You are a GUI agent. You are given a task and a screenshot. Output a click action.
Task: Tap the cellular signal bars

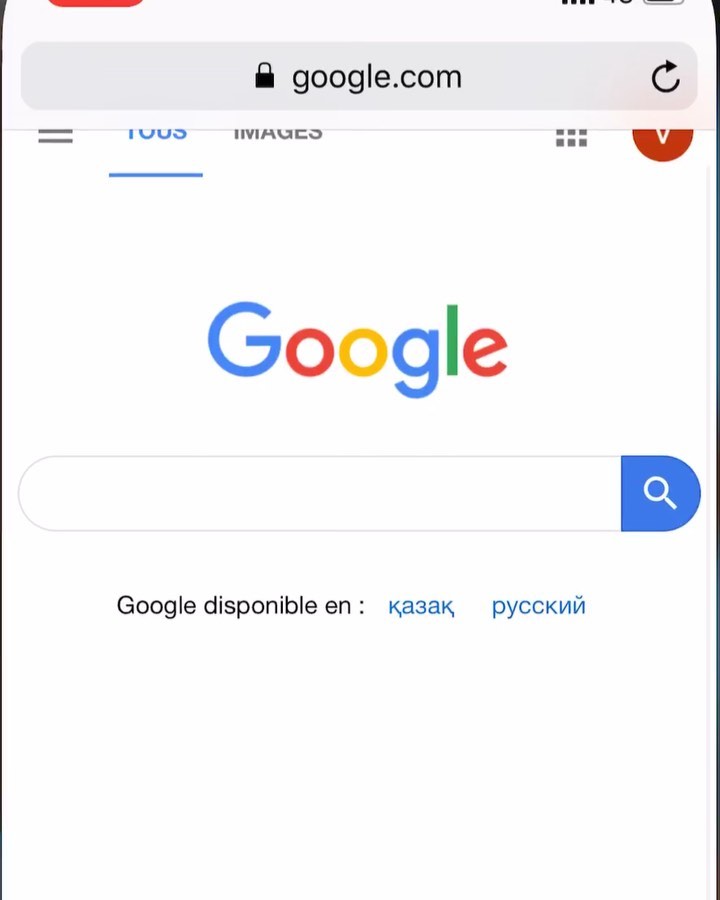tap(578, 2)
